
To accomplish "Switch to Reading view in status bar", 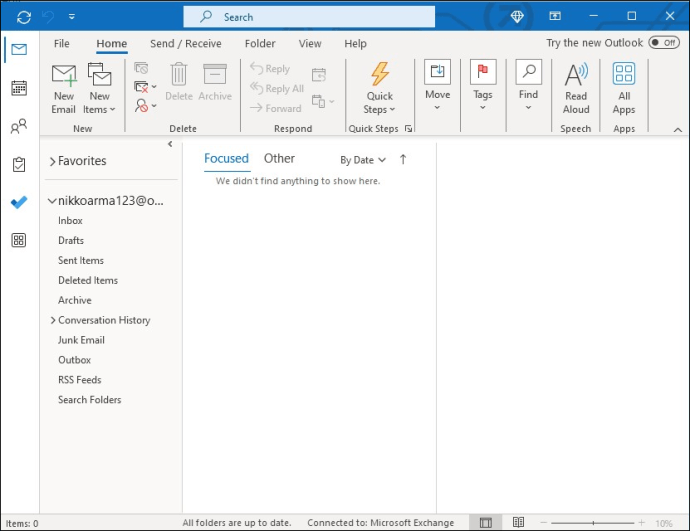I will pyautogui.click(x=518, y=522).
